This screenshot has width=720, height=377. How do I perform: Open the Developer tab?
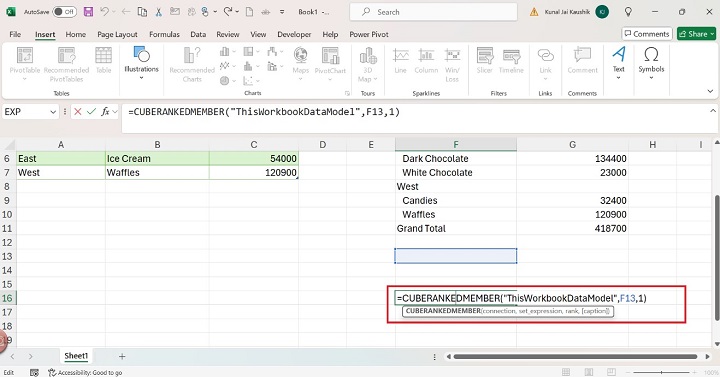(x=294, y=34)
